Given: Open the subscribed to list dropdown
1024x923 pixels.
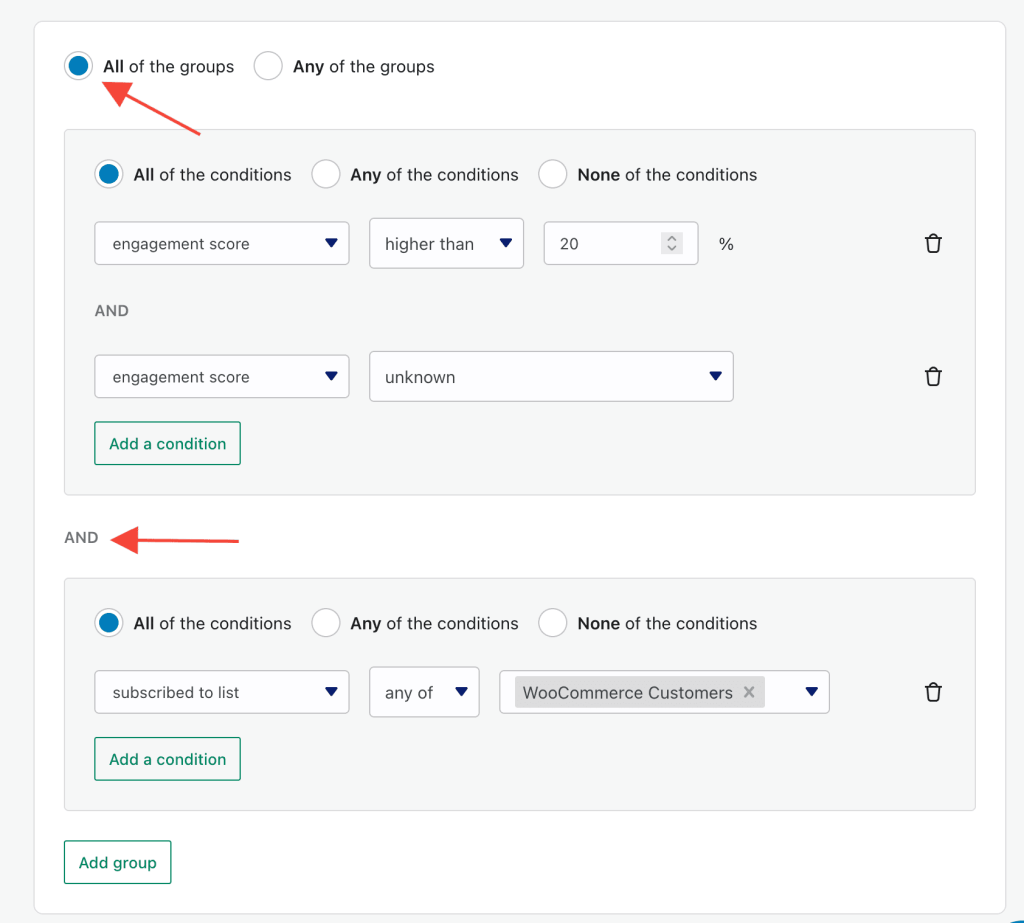Looking at the screenshot, I should (x=221, y=692).
